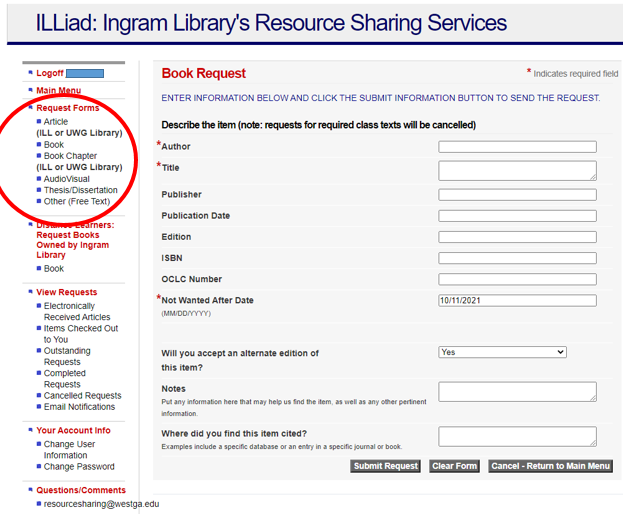Image resolution: width=623 pixels, height=514 pixels.
Task: Focus the OCLC Number field
Action: click(x=517, y=279)
